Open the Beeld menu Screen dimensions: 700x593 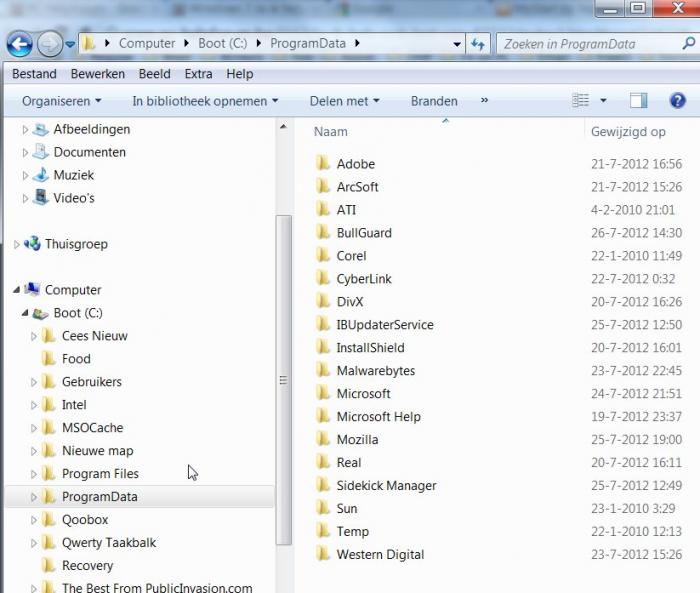154,74
